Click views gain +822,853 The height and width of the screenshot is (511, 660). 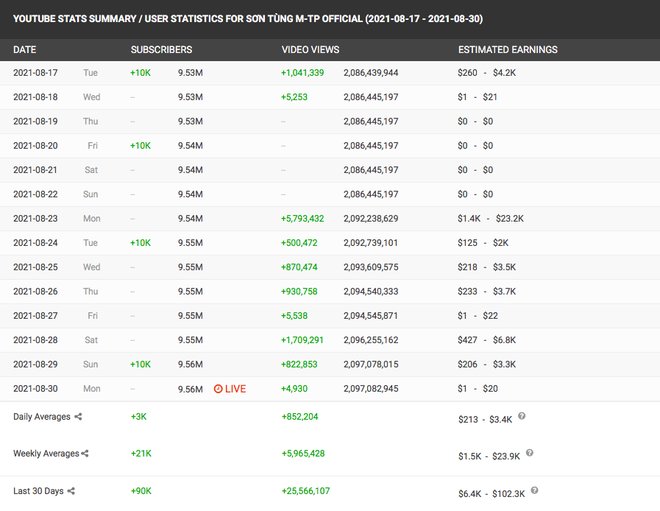[x=299, y=365]
